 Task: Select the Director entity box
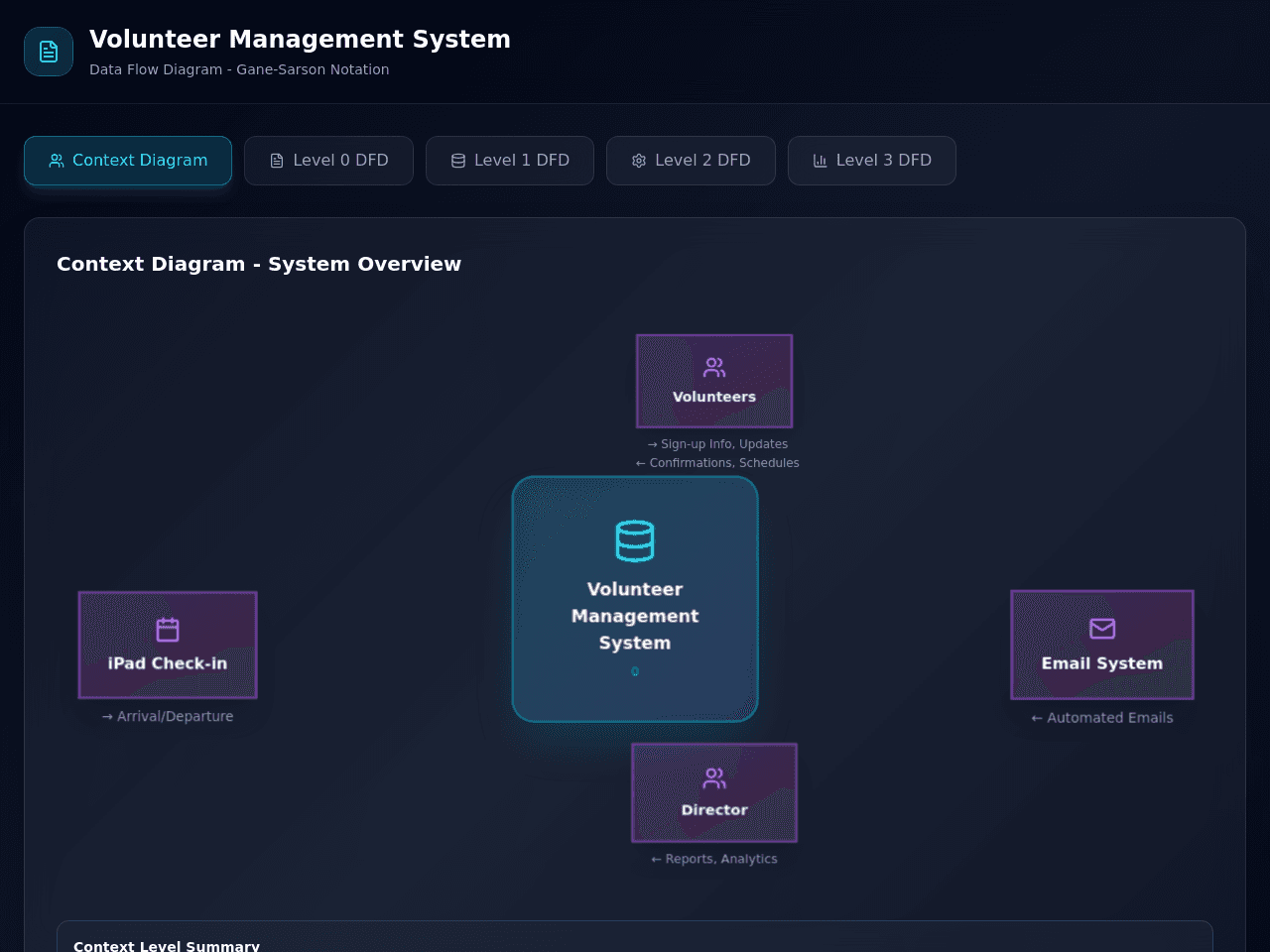714,792
